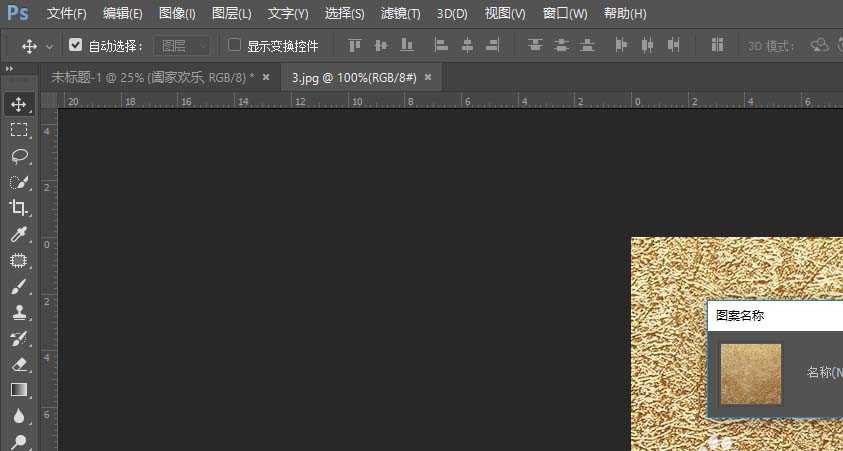This screenshot has width=843, height=451.
Task: Click the Align vertical centers icon
Action: click(x=381, y=46)
